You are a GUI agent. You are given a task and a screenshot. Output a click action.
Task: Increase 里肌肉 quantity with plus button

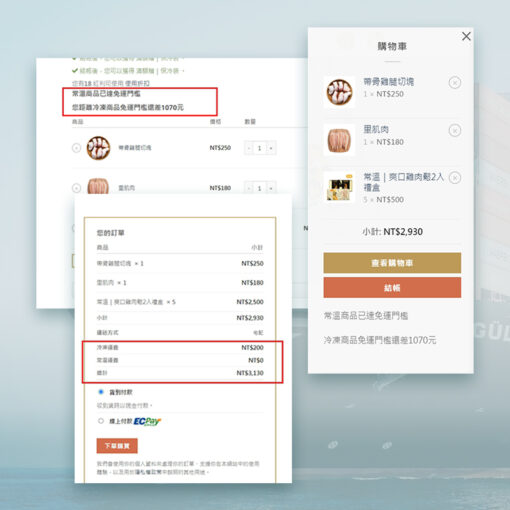coord(271,188)
